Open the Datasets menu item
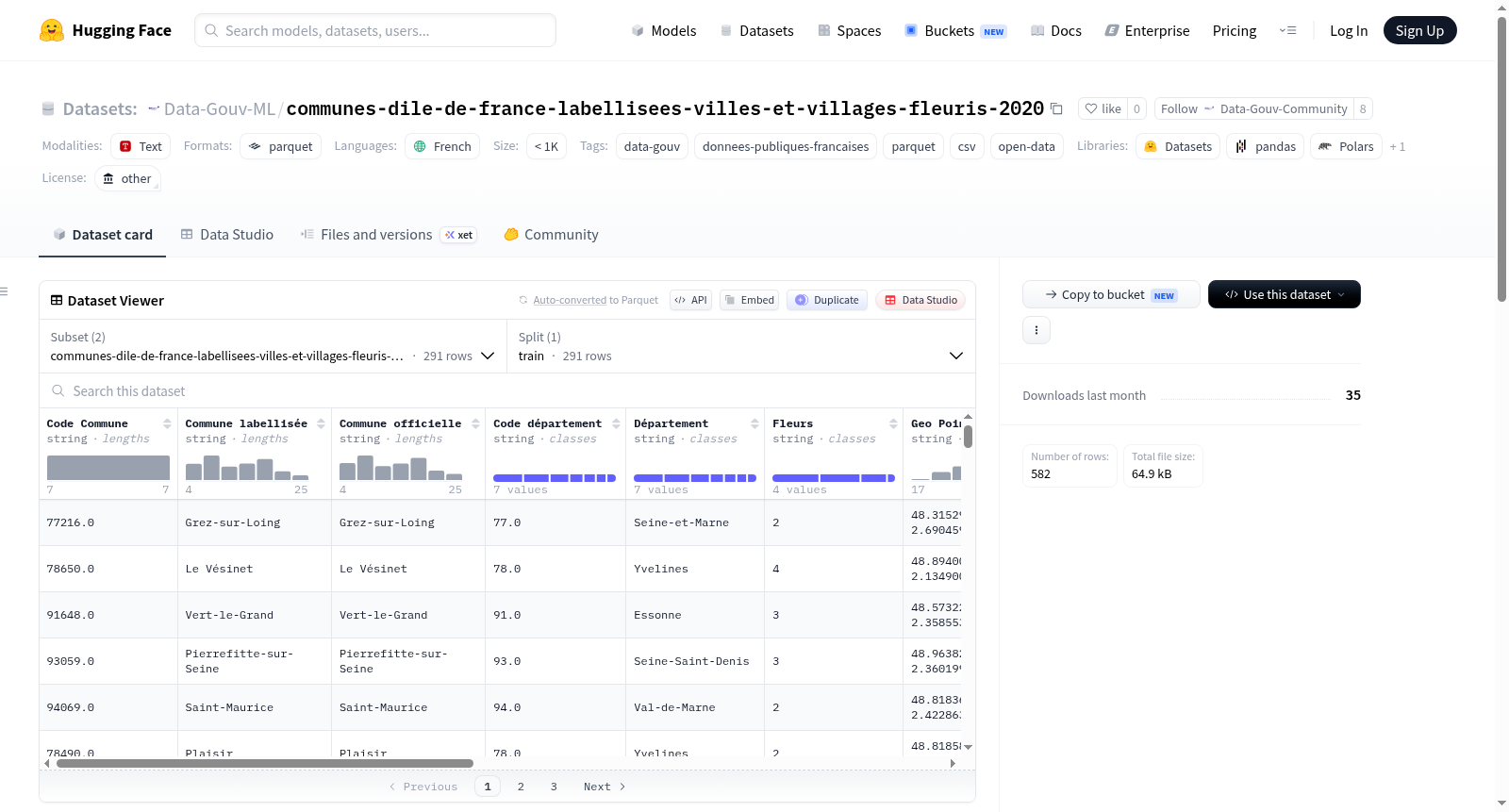1509x812 pixels. pos(757,30)
